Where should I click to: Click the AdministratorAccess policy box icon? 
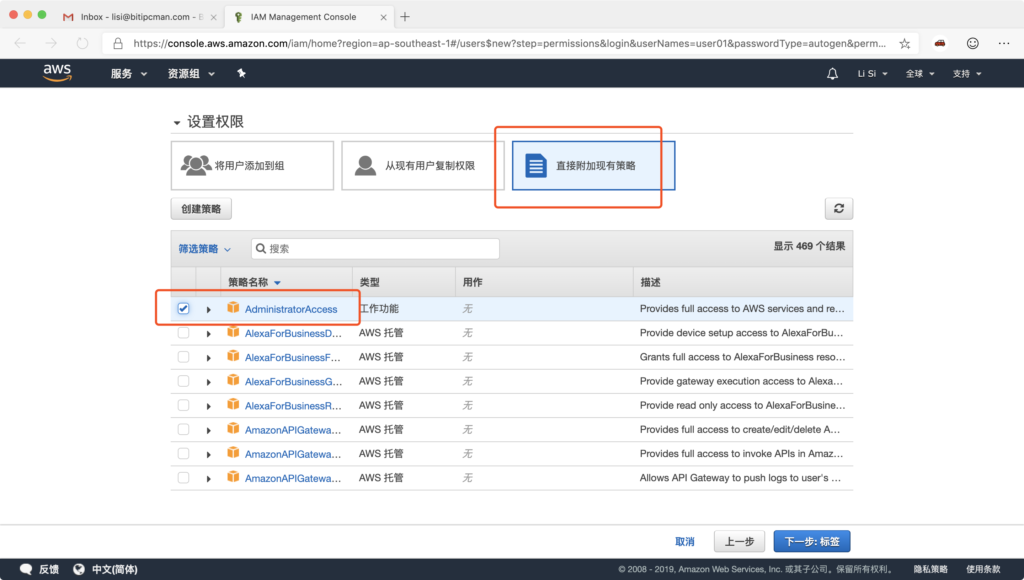click(233, 308)
